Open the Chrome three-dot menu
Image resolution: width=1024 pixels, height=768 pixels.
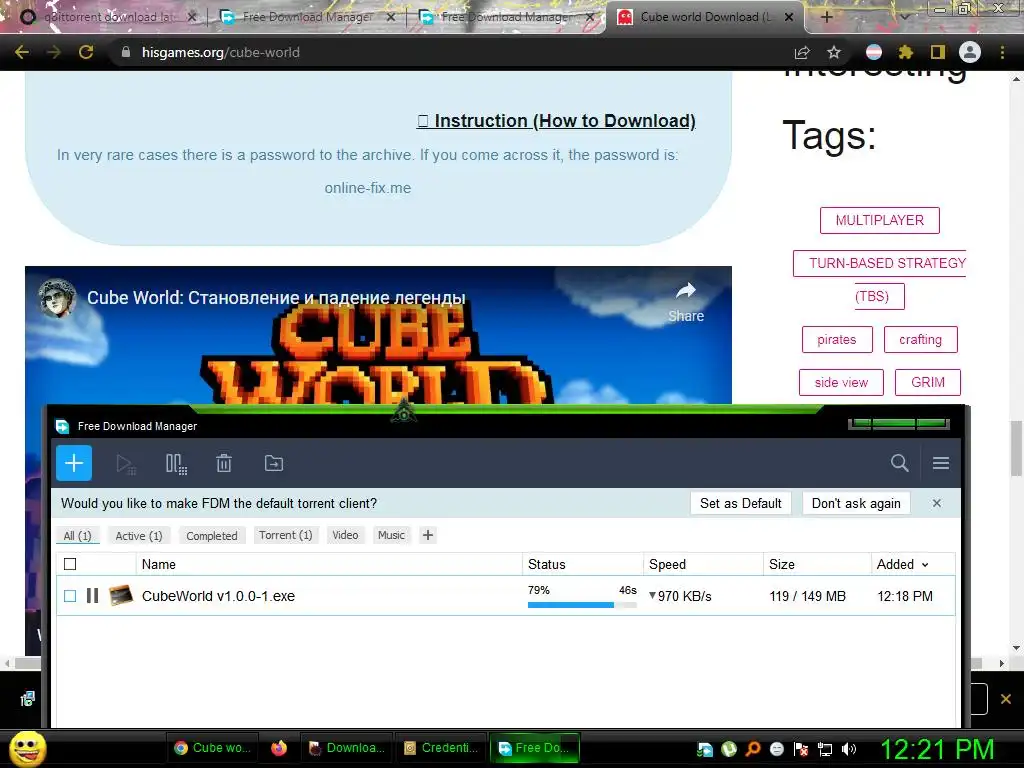click(x=1002, y=52)
